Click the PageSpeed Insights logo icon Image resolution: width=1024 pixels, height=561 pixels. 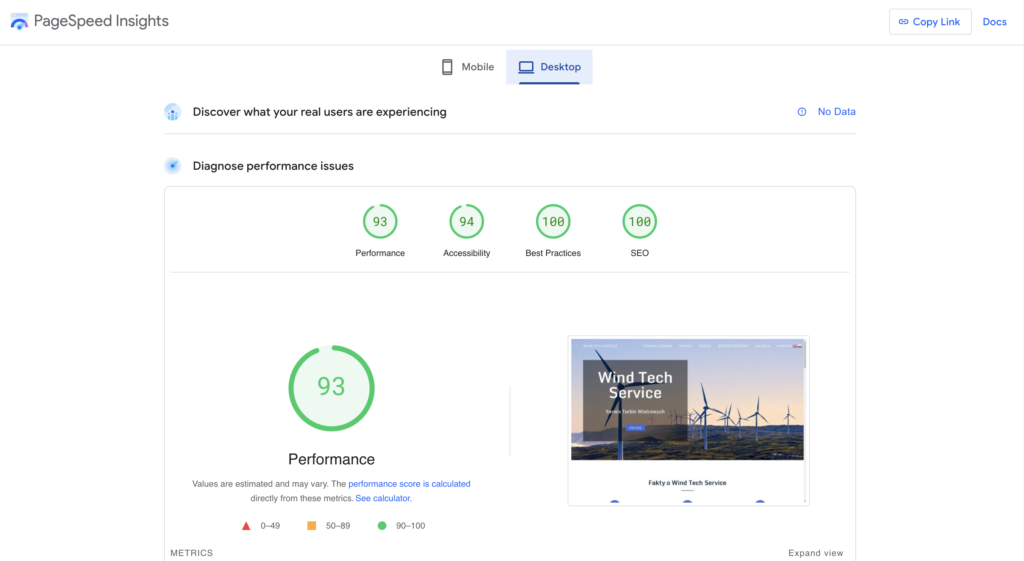pyautogui.click(x=19, y=21)
